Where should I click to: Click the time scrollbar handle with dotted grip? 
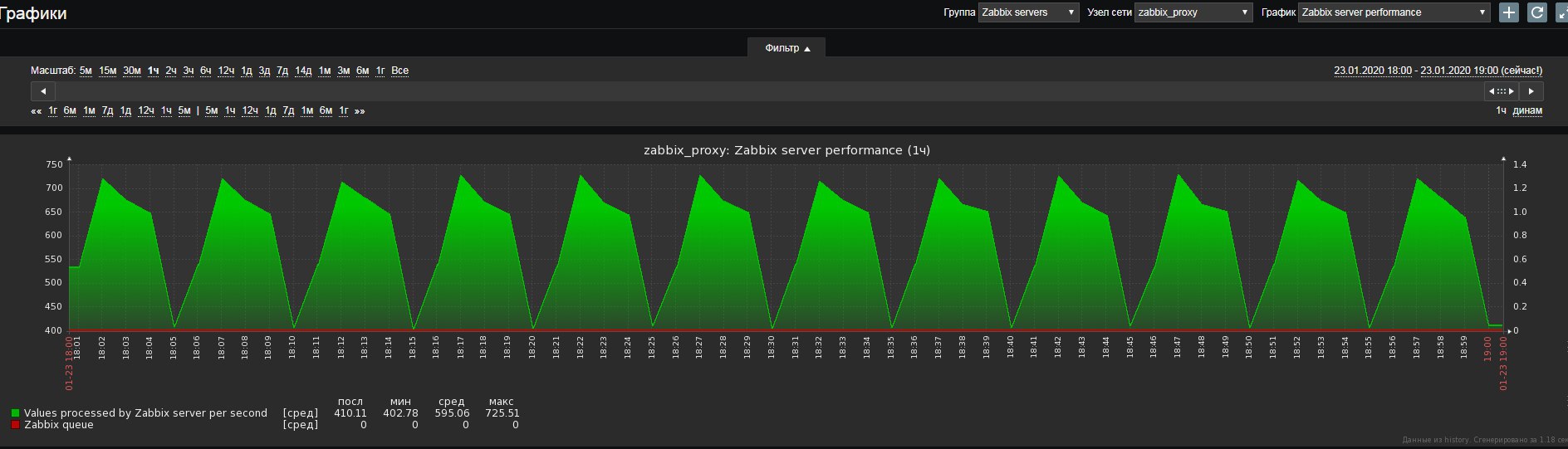[1502, 91]
